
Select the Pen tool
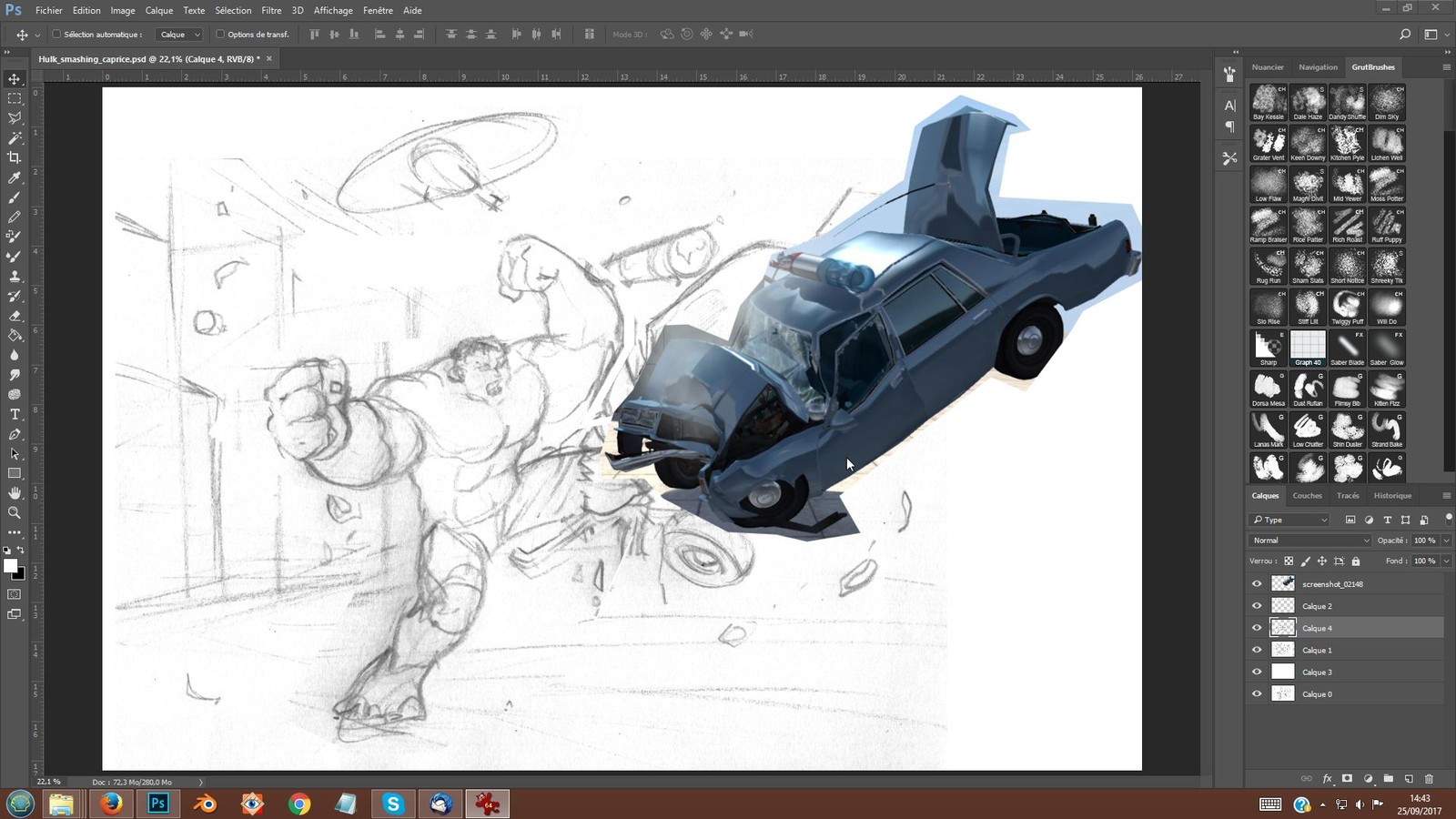[15, 434]
